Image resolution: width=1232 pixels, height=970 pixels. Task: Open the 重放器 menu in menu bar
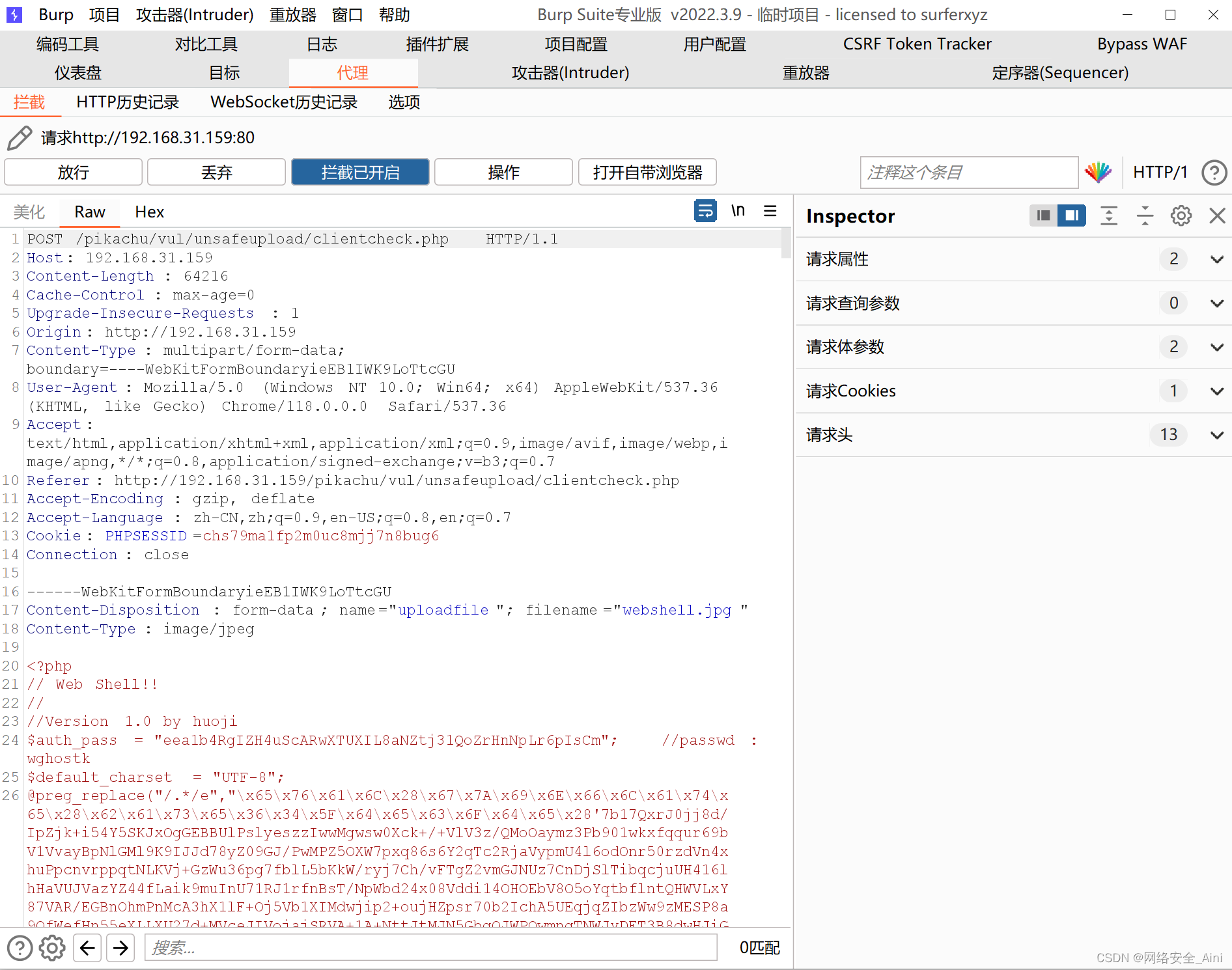coord(293,14)
